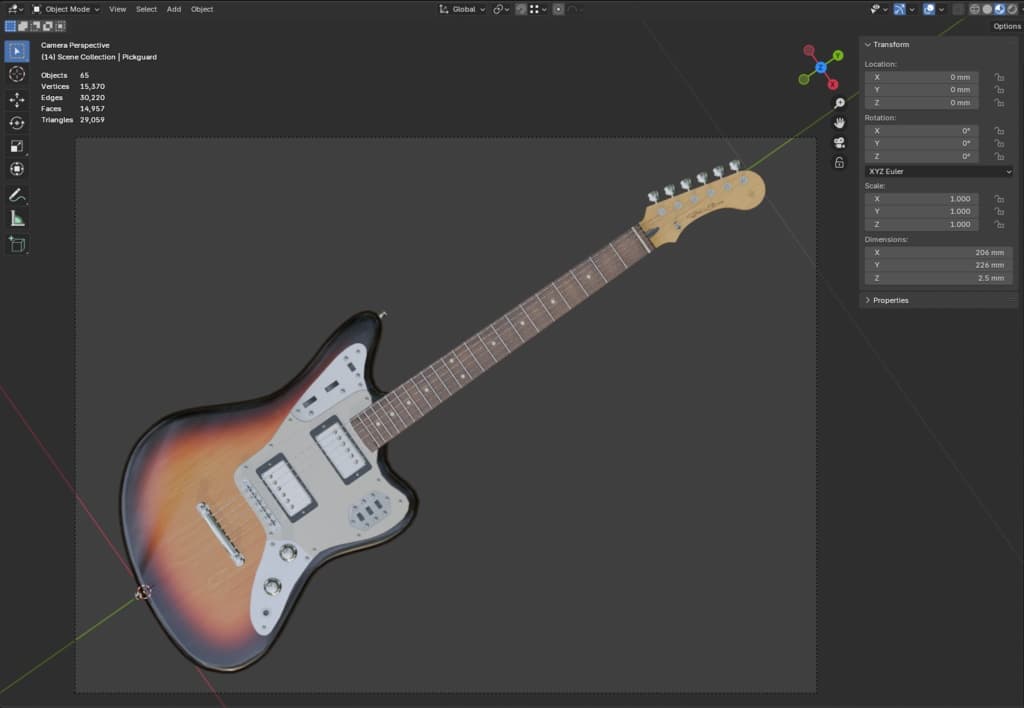Open the View menu
This screenshot has height=708, width=1024.
pyautogui.click(x=118, y=9)
